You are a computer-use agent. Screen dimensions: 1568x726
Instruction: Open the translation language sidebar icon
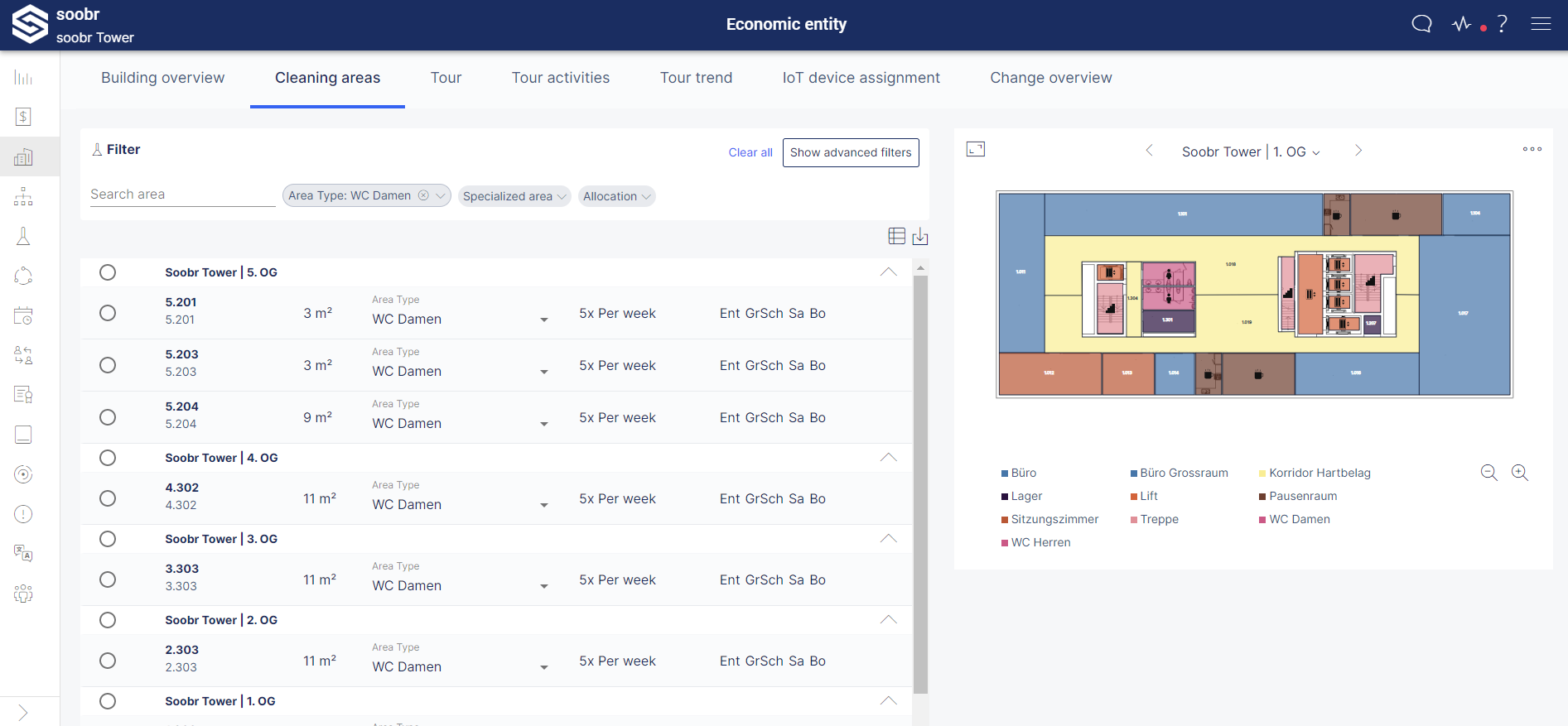point(23,554)
